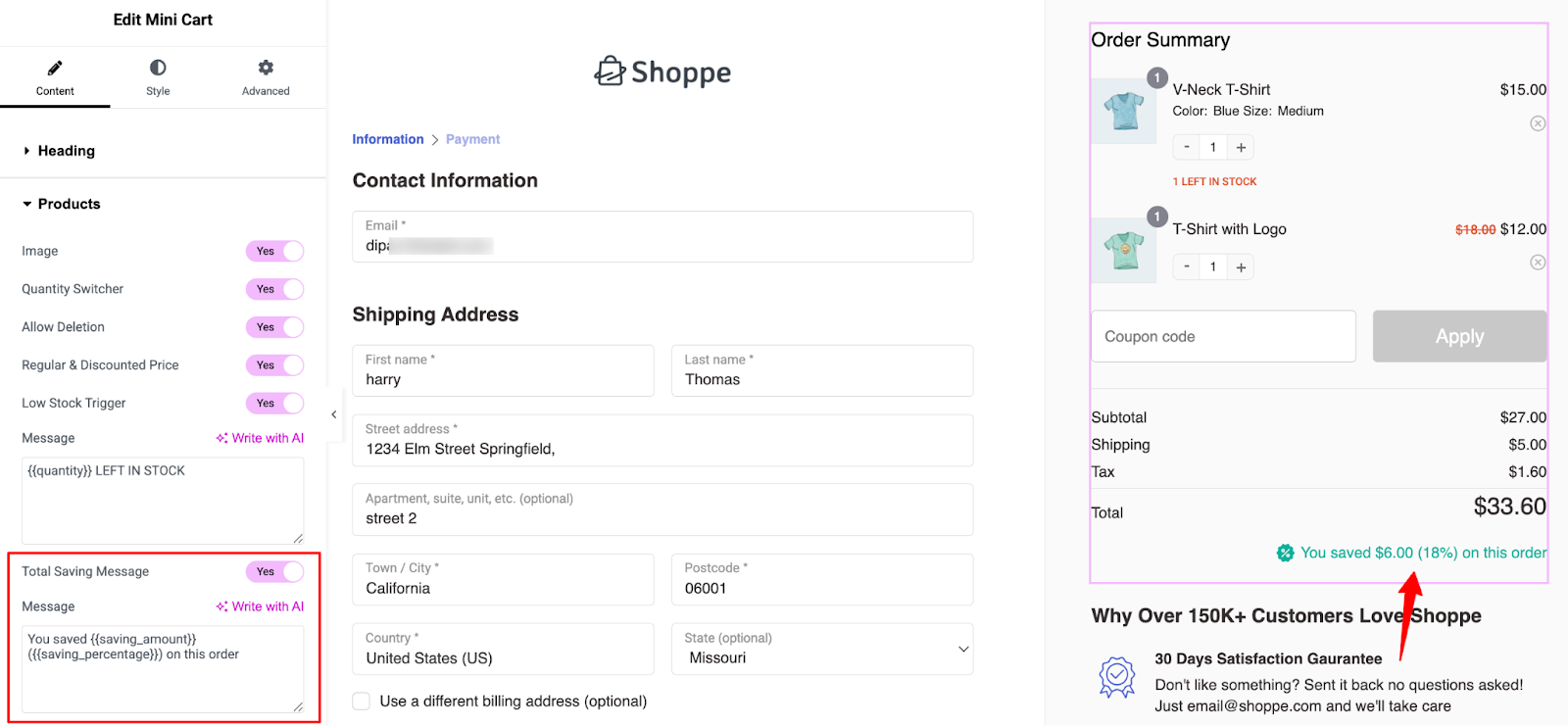
Task: Toggle the Image switch
Action: 274,252
